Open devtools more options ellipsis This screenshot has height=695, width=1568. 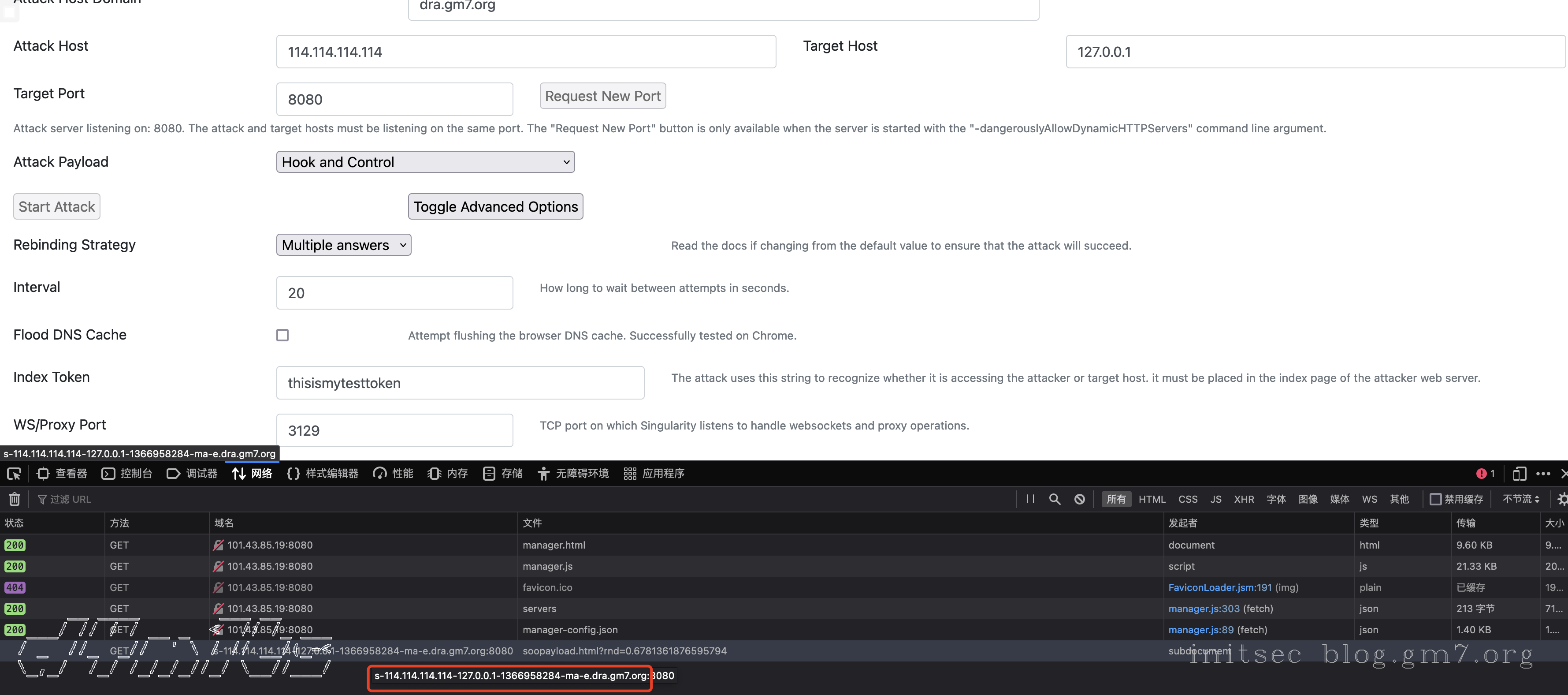(x=1543, y=474)
